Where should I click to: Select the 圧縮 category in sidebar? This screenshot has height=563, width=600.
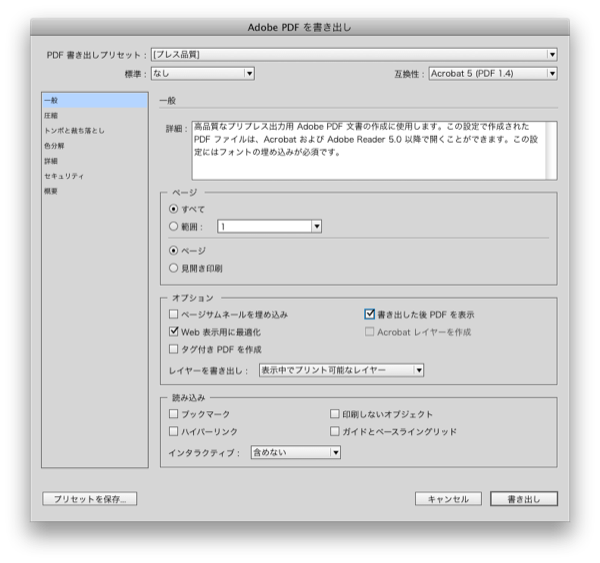pyautogui.click(x=52, y=115)
